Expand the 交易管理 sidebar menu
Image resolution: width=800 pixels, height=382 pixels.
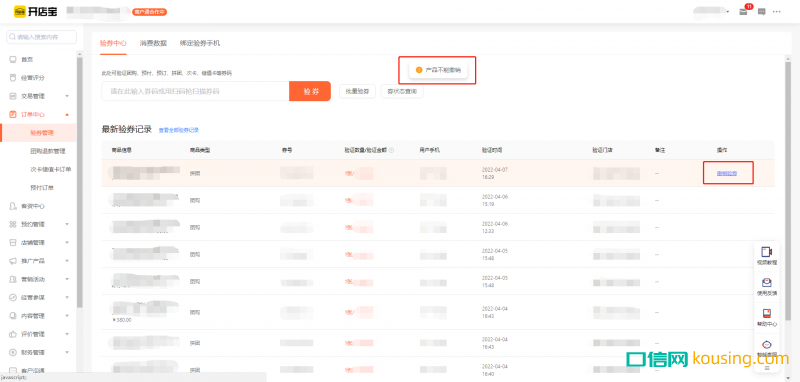pyautogui.click(x=39, y=96)
